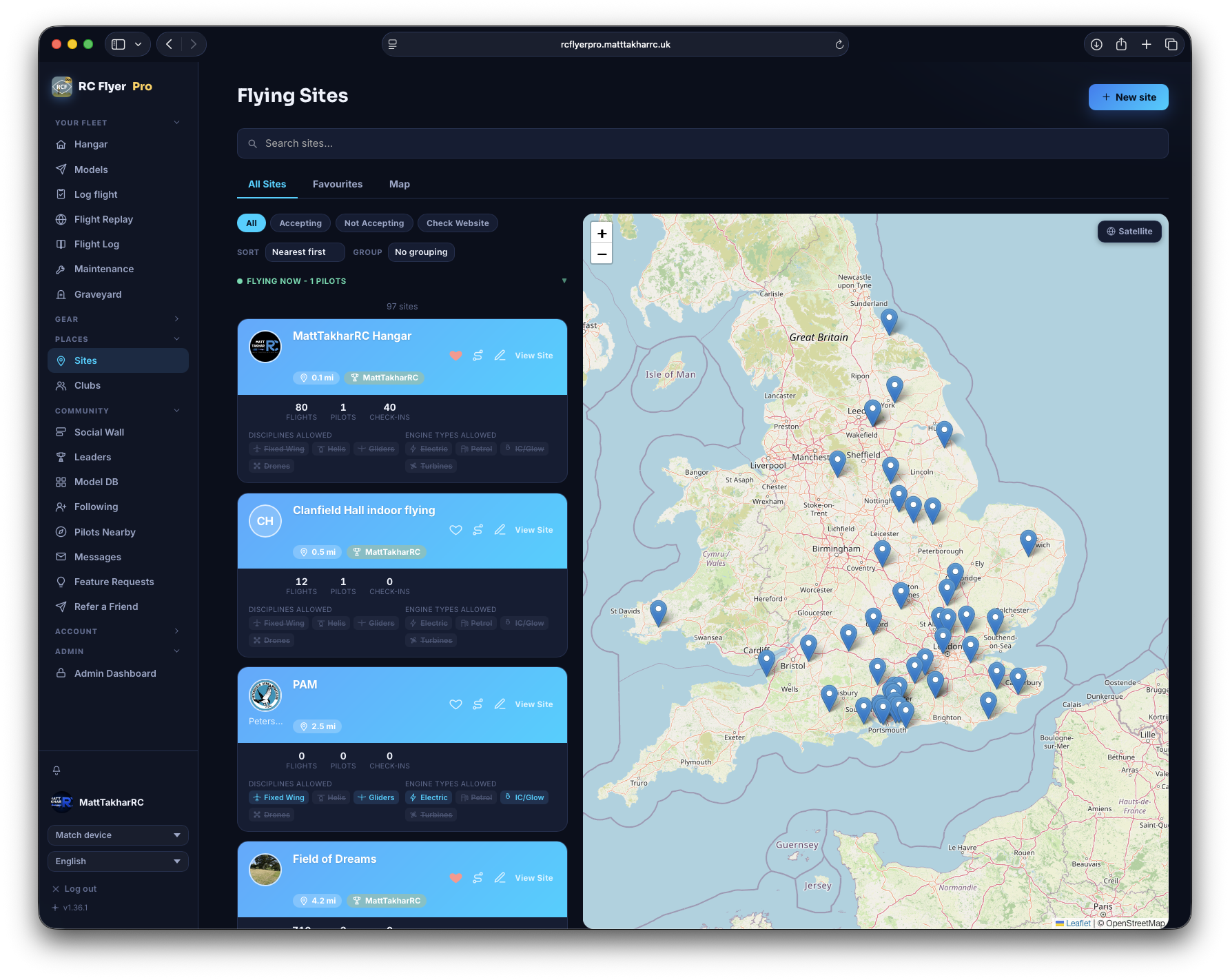
Task: Favourite the PAM site
Action: point(455,704)
